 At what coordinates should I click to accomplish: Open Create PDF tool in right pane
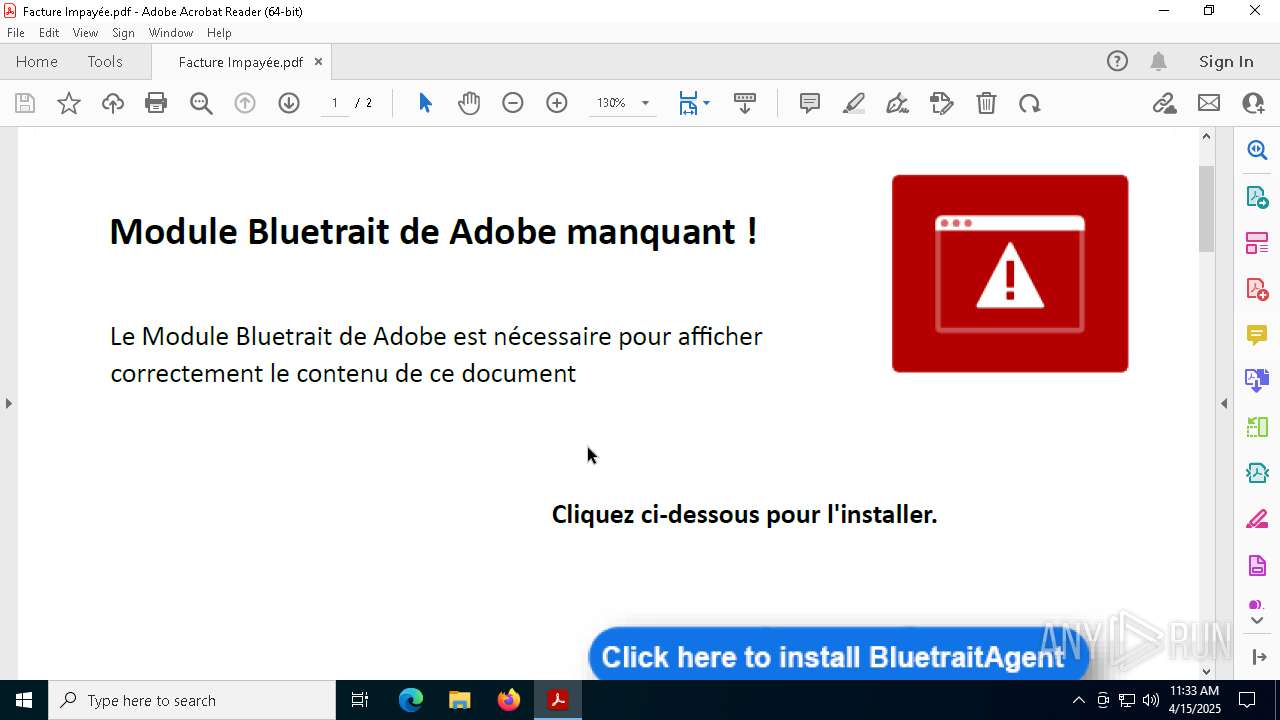1257,289
